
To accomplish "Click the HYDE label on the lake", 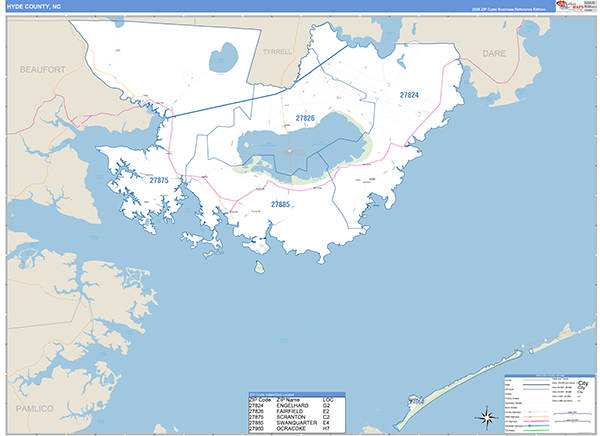I will pos(294,153).
